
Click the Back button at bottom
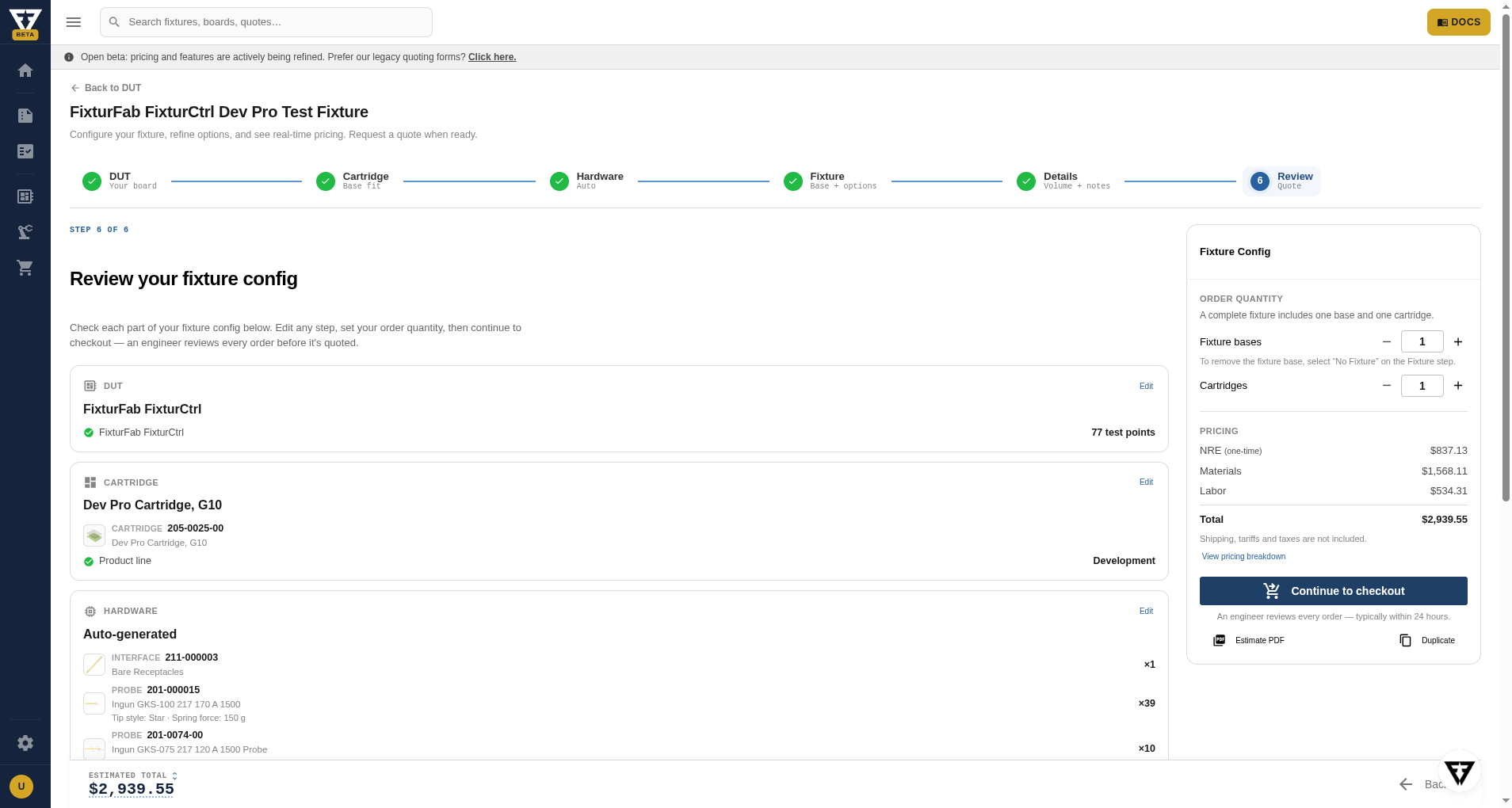pyautogui.click(x=1422, y=784)
